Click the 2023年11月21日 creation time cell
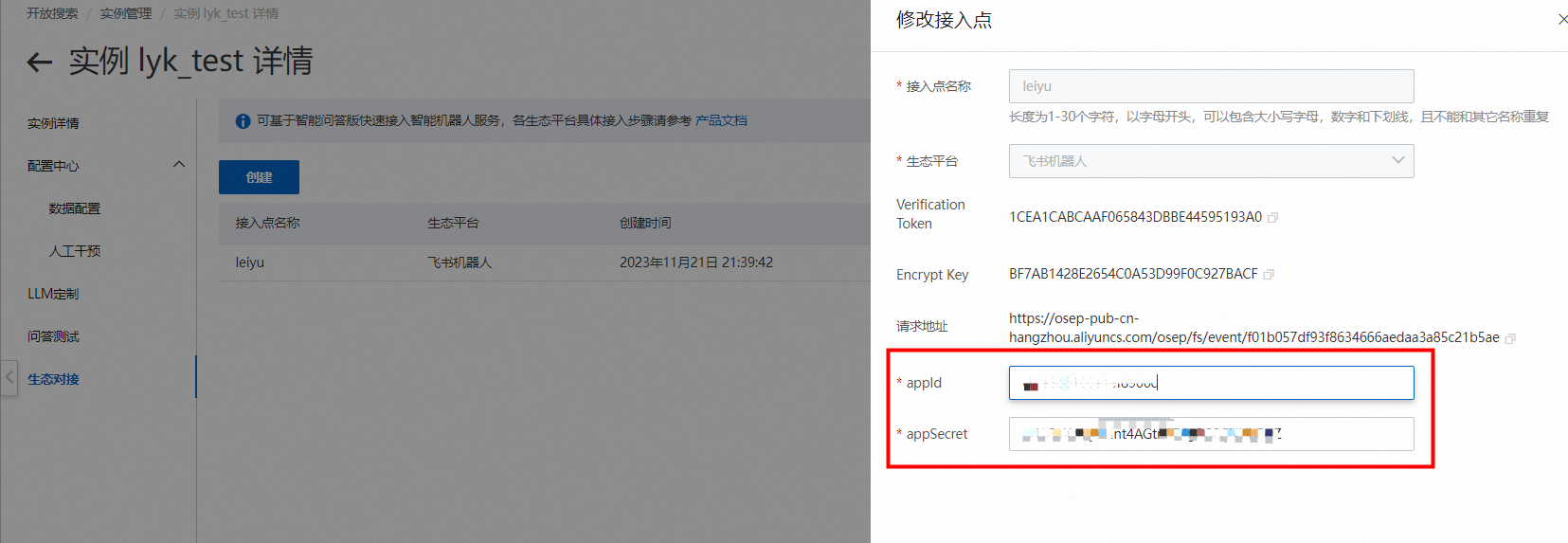This screenshot has width=1568, height=543. [x=696, y=262]
